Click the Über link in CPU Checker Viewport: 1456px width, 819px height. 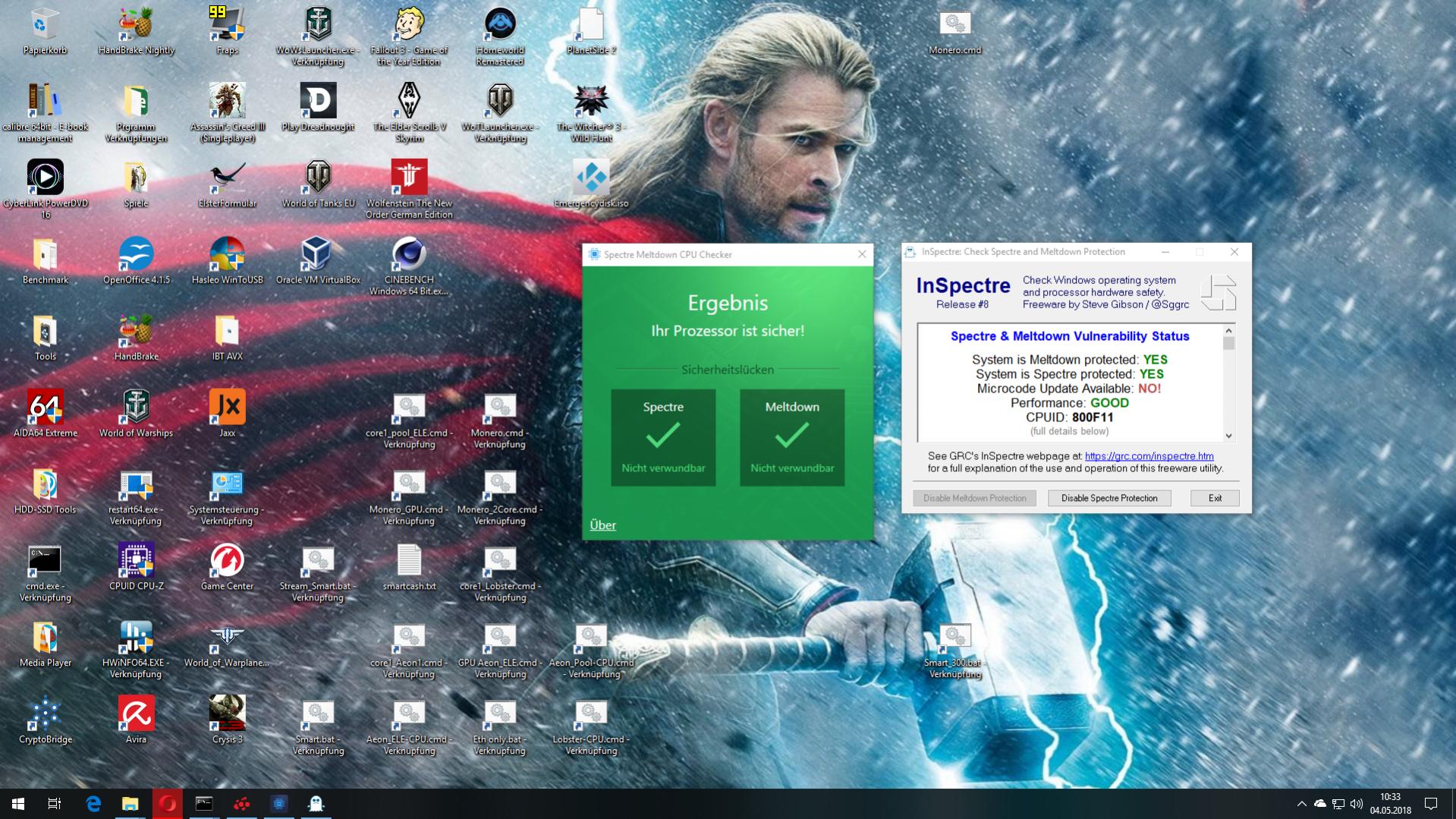point(602,525)
